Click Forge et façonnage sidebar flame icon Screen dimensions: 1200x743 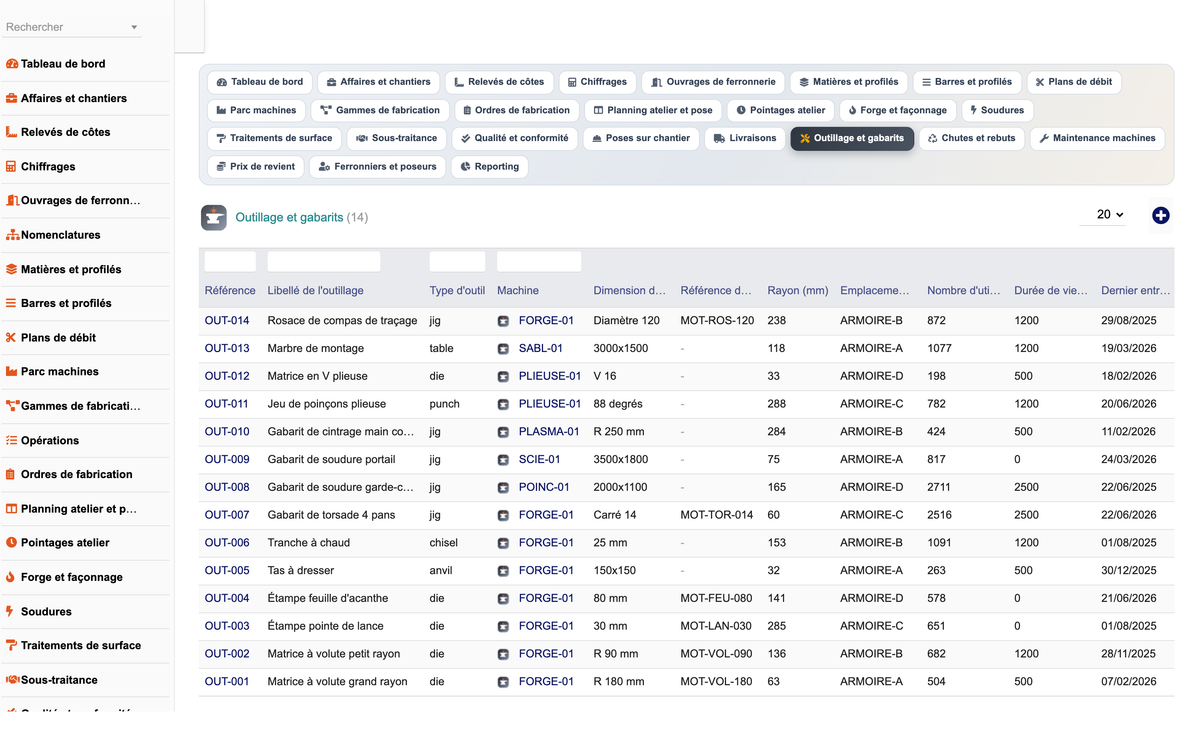point(12,577)
